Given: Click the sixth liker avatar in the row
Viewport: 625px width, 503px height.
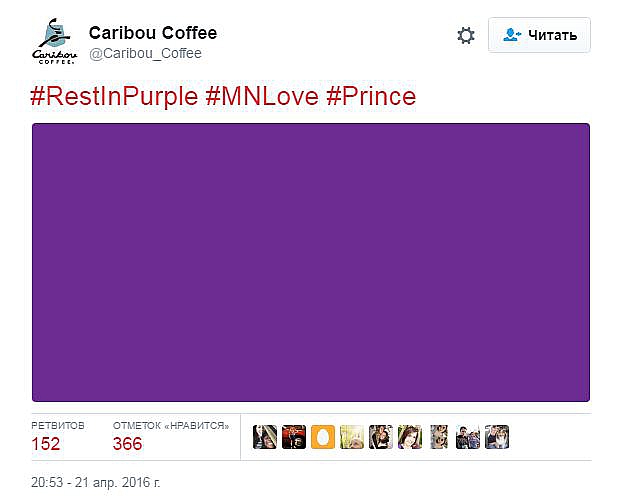Looking at the screenshot, I should click(x=410, y=437).
